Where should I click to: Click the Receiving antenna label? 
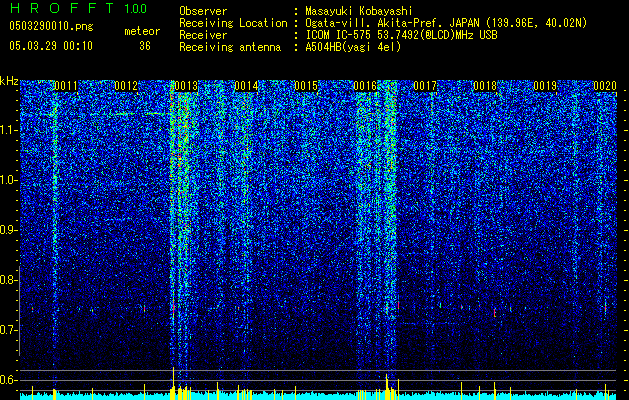click(x=230, y=47)
